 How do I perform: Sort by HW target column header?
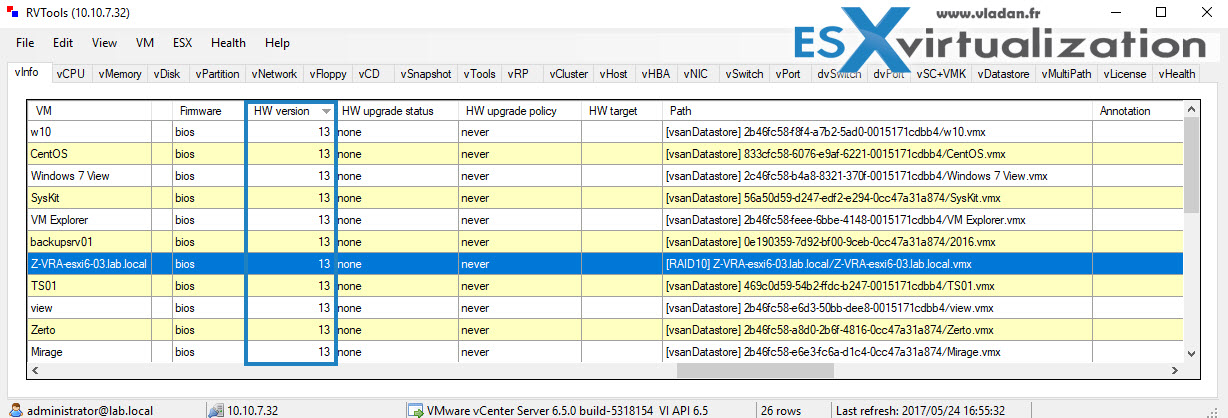tap(622, 111)
